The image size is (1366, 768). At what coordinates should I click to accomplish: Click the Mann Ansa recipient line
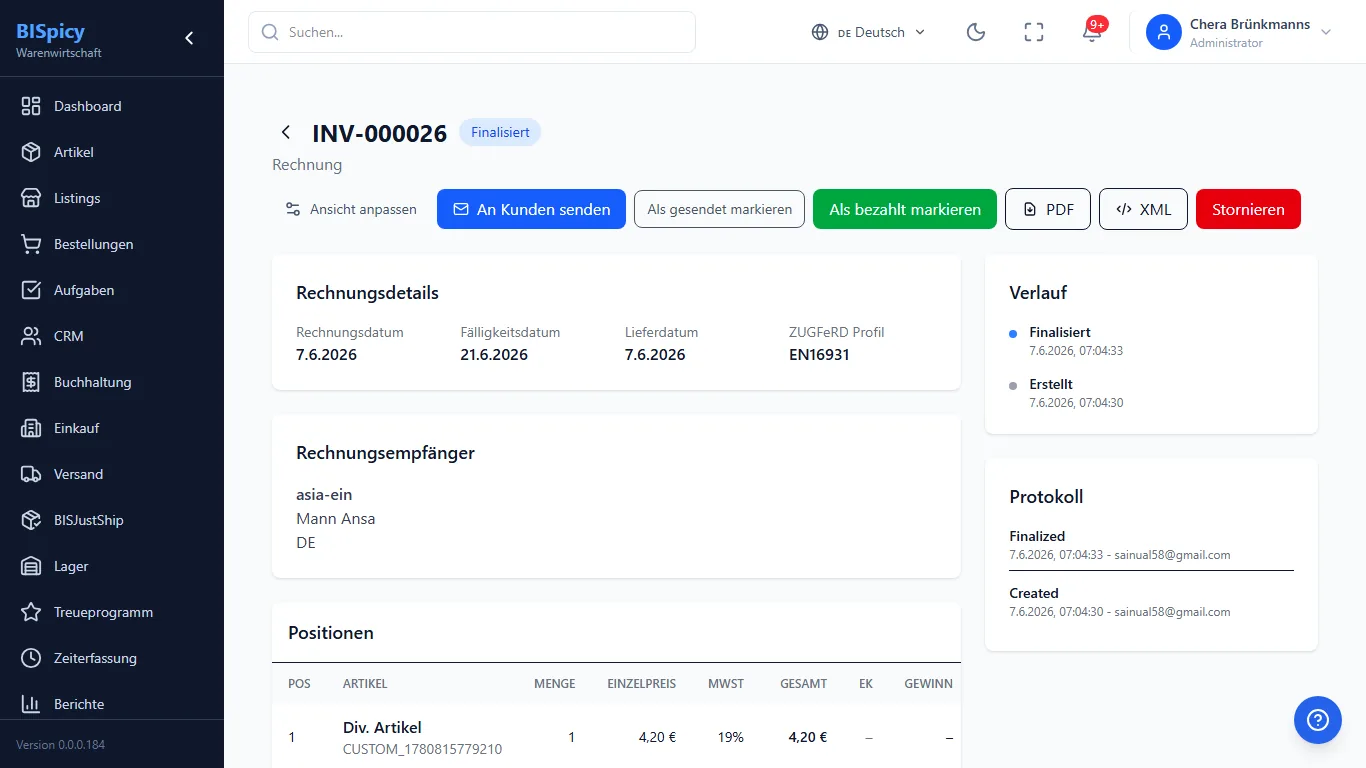tap(336, 518)
